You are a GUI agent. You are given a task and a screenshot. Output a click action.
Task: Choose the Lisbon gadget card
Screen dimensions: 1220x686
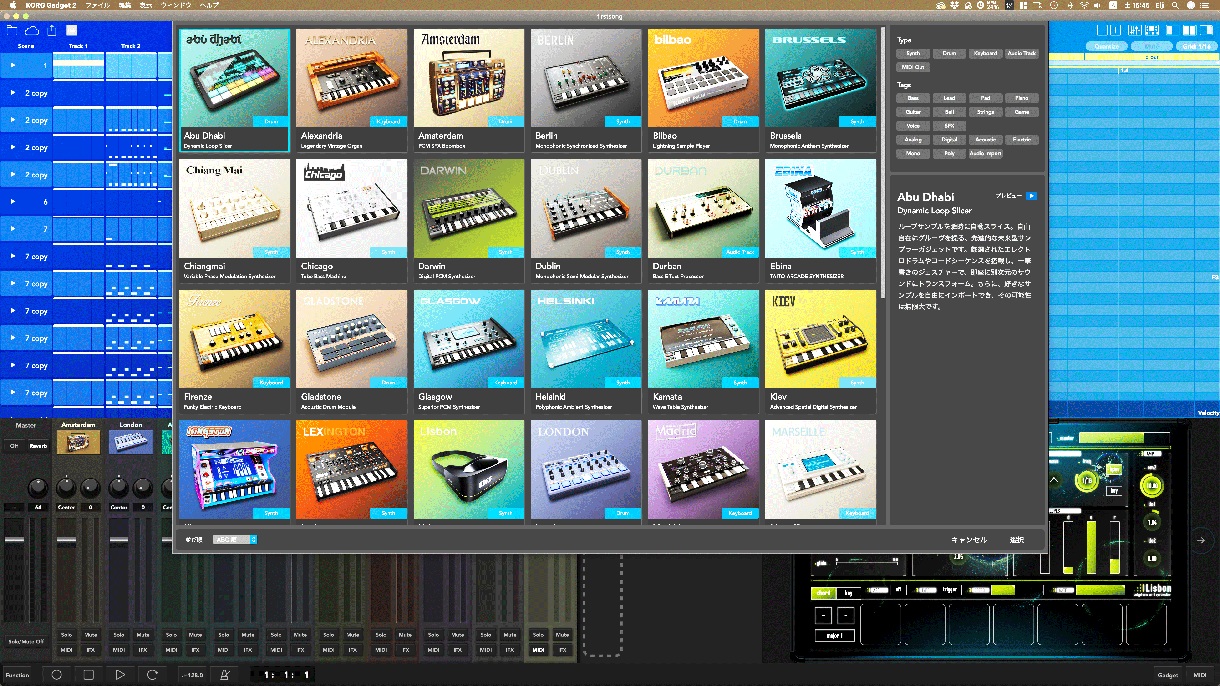tap(469, 471)
